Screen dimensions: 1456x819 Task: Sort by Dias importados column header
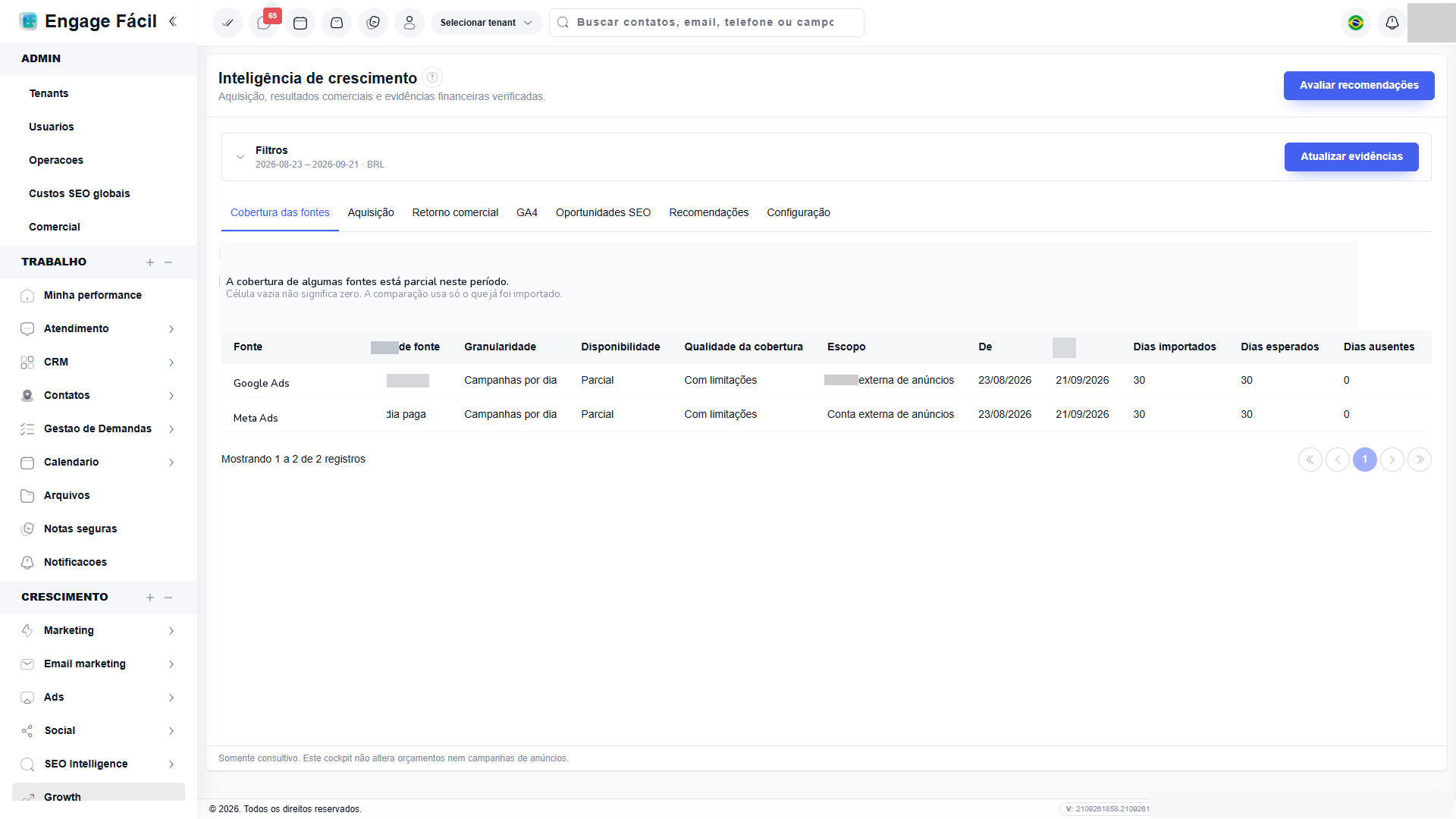coord(1175,347)
